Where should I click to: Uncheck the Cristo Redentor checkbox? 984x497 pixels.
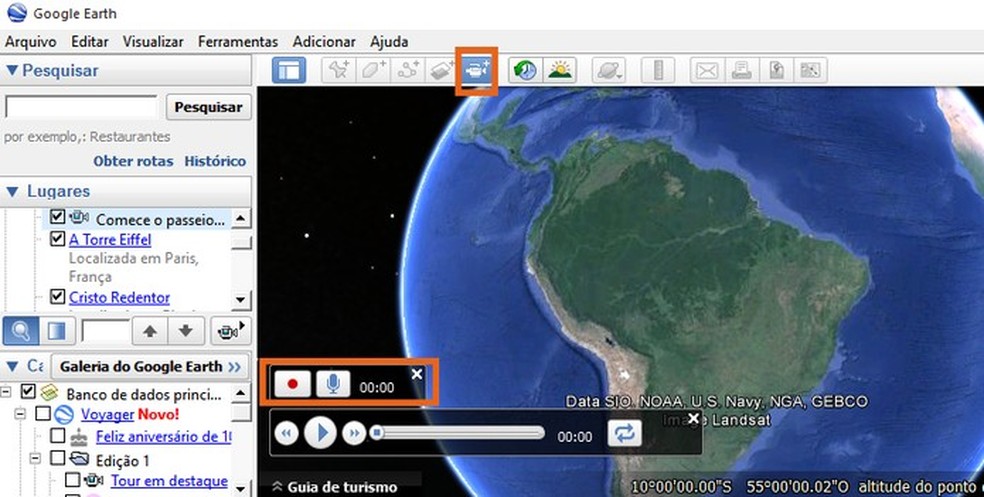(x=57, y=296)
